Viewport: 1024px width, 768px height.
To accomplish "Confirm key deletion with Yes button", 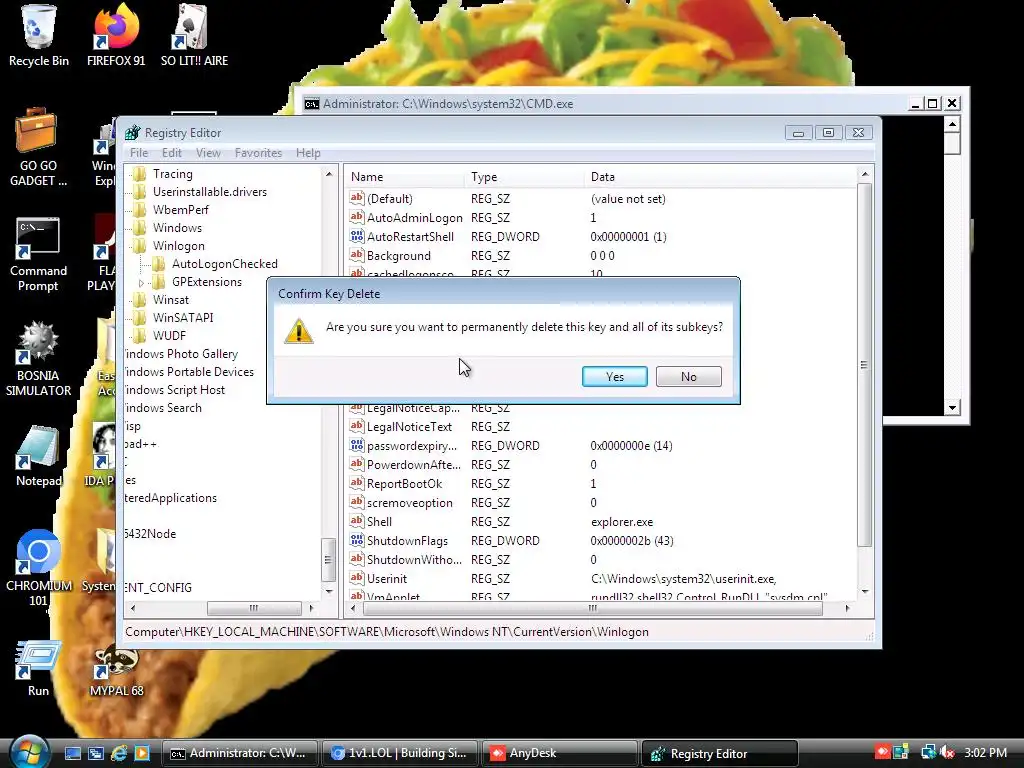I will tap(615, 376).
